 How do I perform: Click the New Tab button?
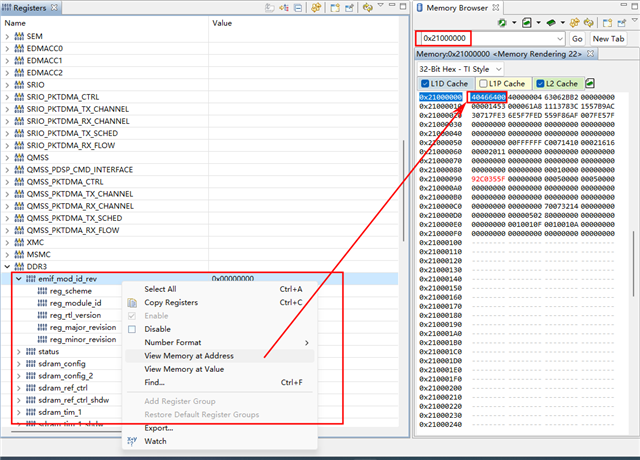(x=609, y=39)
